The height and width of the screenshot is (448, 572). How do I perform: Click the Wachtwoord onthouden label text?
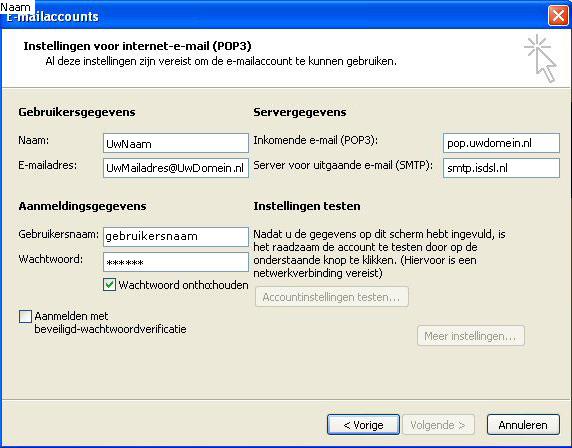pos(183,285)
